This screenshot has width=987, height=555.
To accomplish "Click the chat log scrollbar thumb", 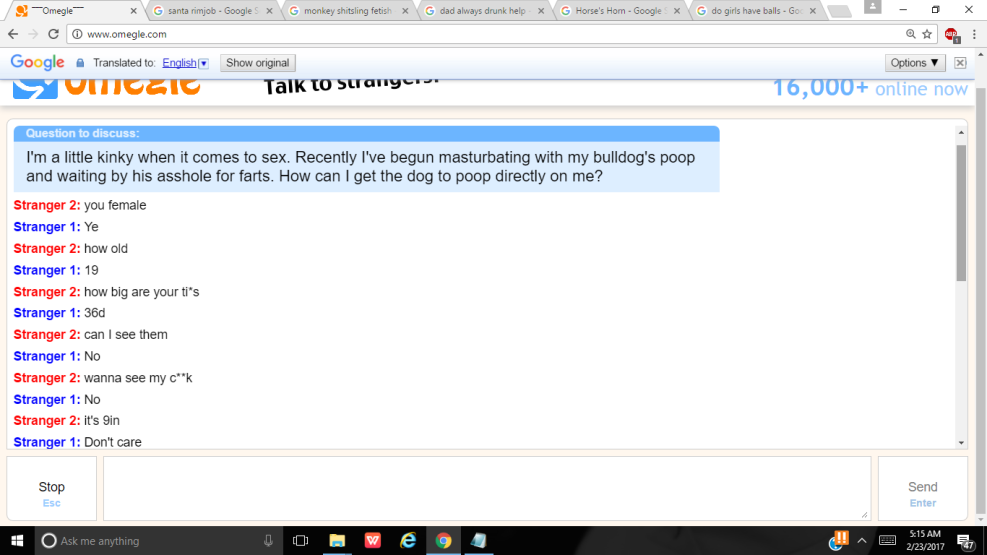I will tap(961, 212).
